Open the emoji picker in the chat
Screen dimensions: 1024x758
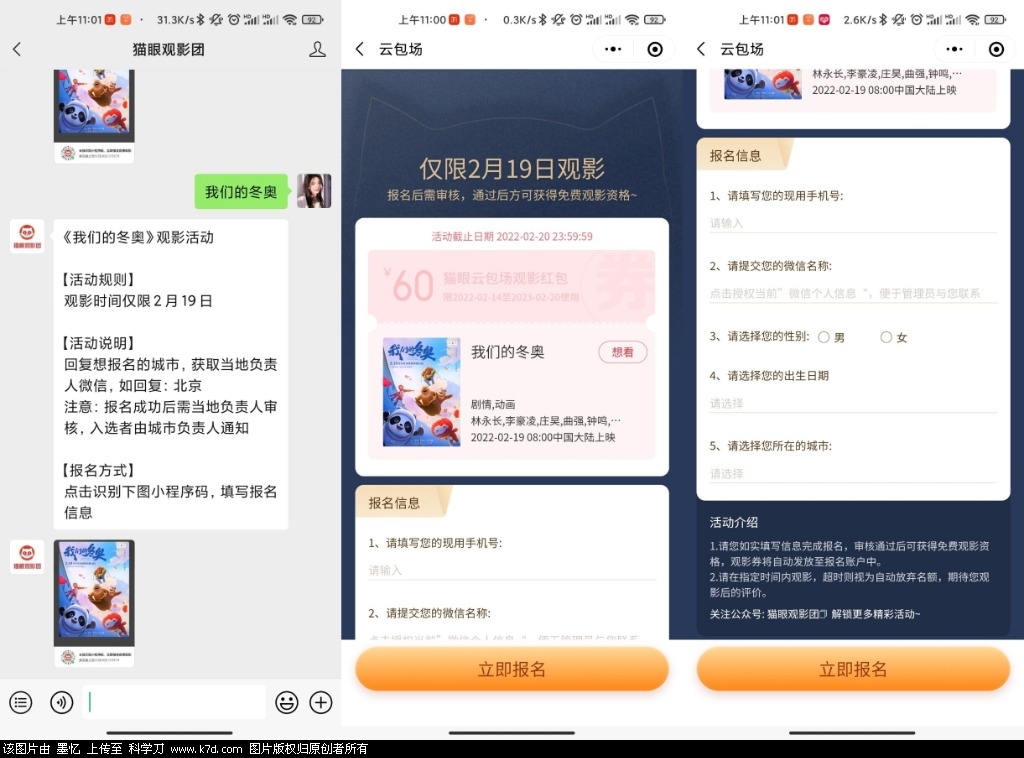point(287,703)
